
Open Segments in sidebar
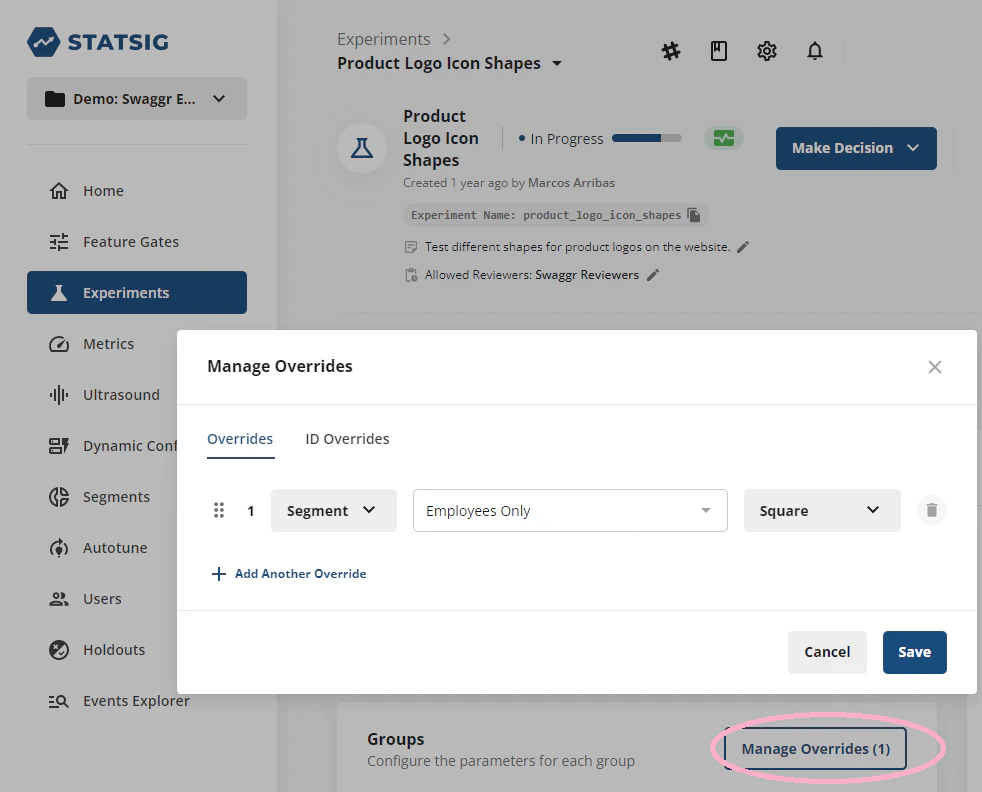coord(100,496)
